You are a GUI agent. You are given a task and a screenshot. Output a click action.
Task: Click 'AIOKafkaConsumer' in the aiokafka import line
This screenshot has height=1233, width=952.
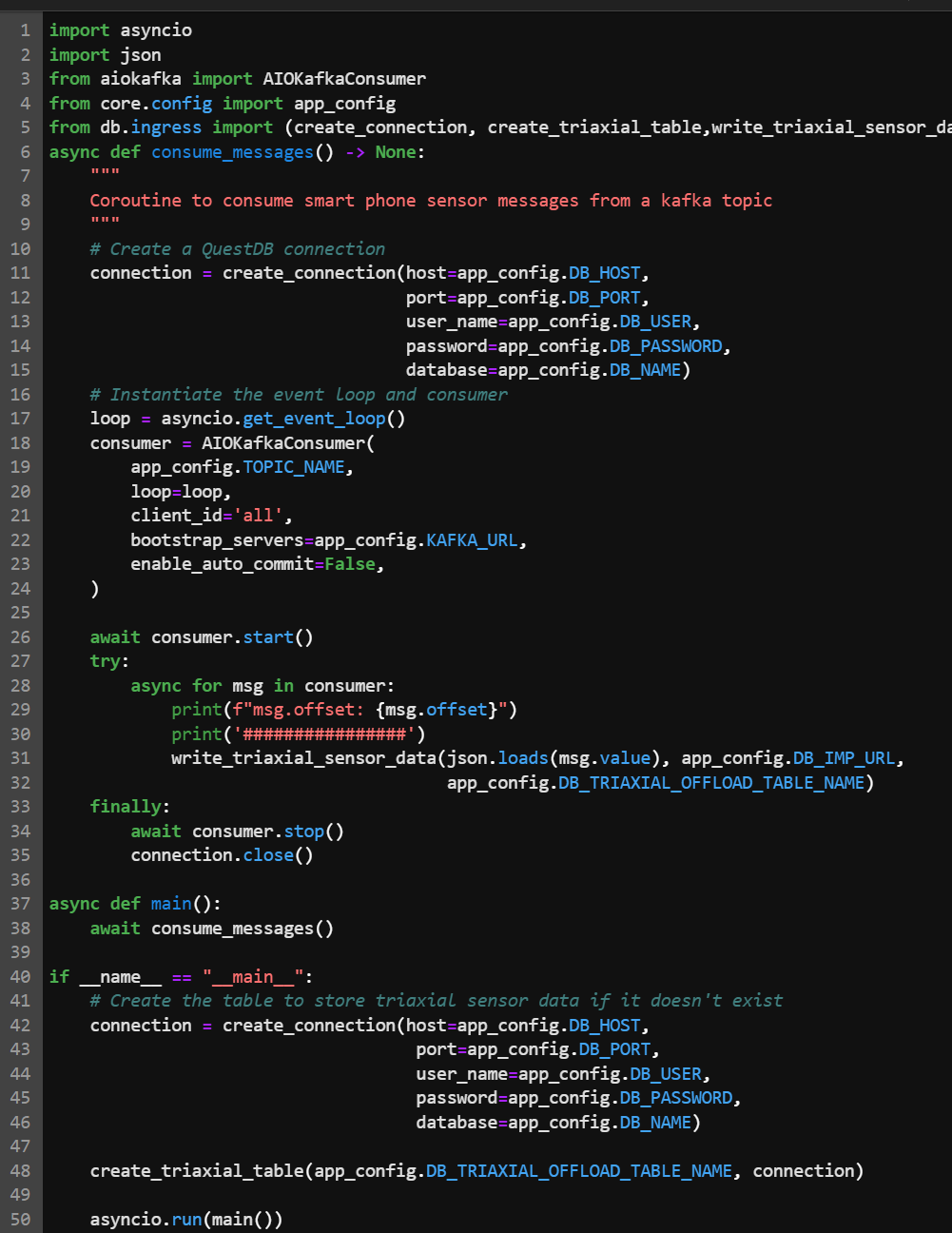pos(344,79)
